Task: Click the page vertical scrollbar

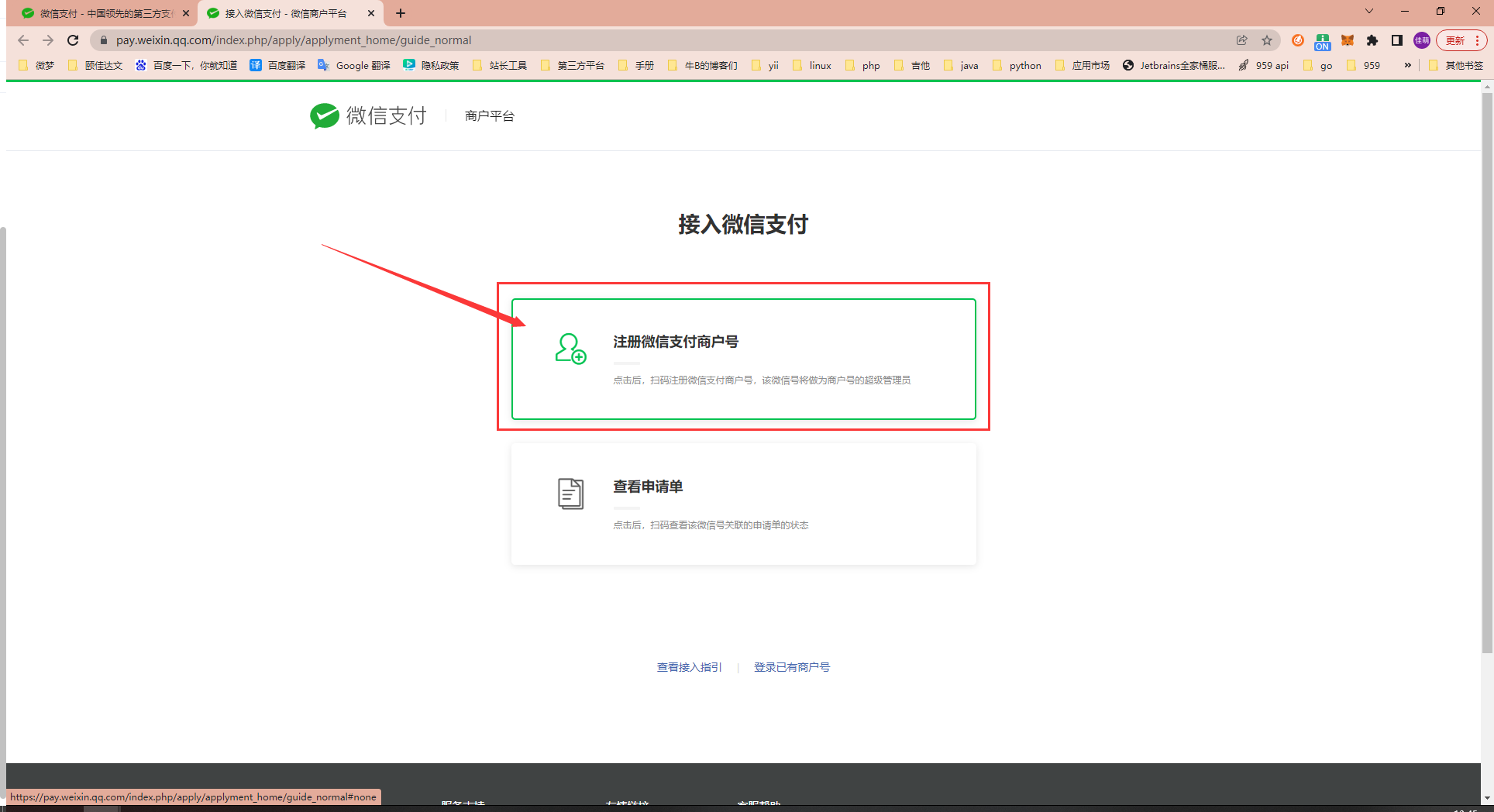Action: click(1487, 372)
